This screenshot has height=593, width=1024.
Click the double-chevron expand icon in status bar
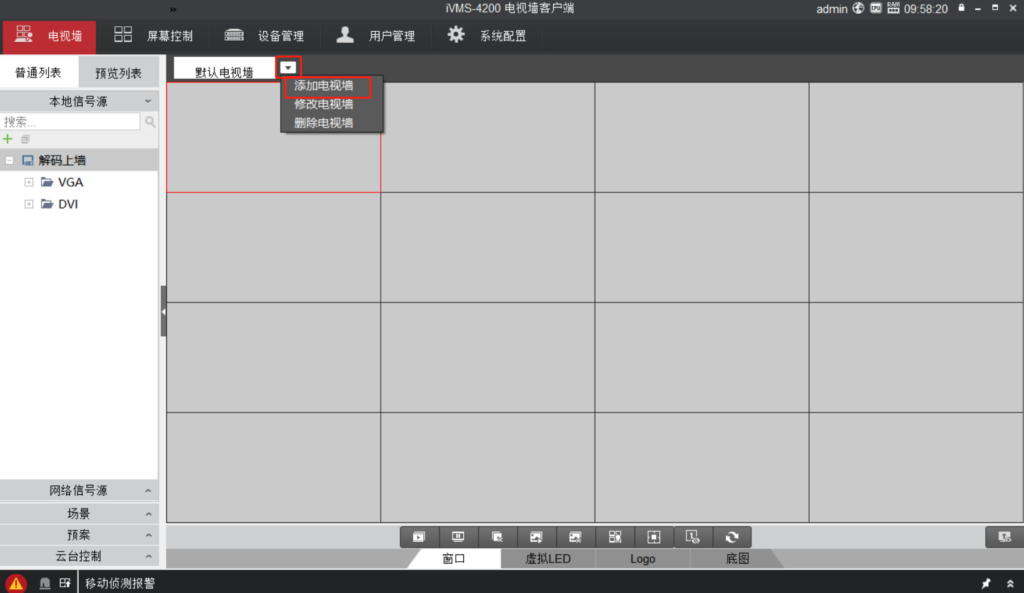tap(1009, 583)
